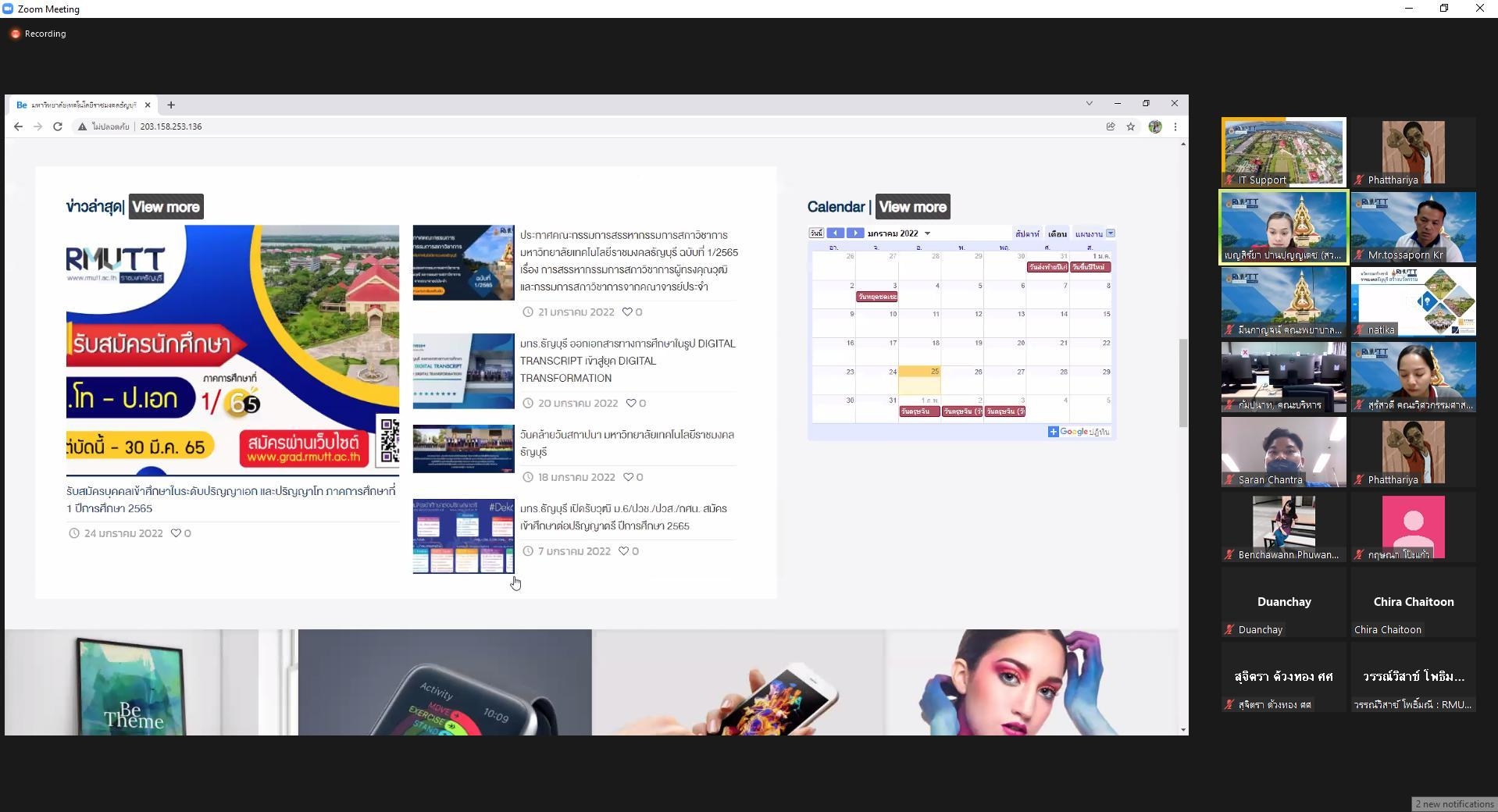Viewport: 1498px width, 812px height.
Task: Open the tab search chevron
Action: [1090, 103]
